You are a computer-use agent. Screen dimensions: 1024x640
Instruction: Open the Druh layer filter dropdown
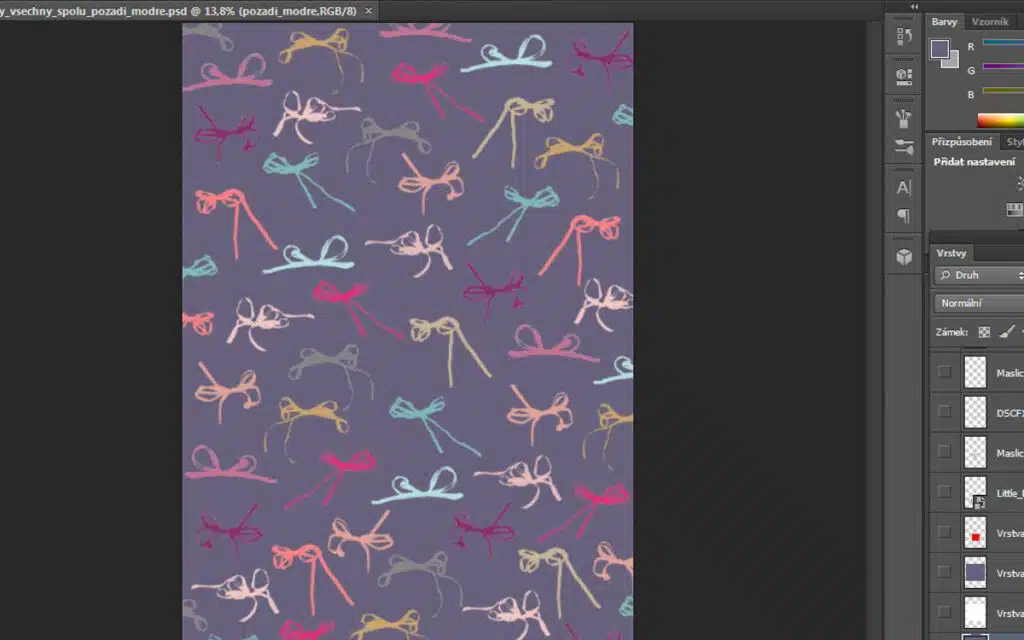(979, 275)
